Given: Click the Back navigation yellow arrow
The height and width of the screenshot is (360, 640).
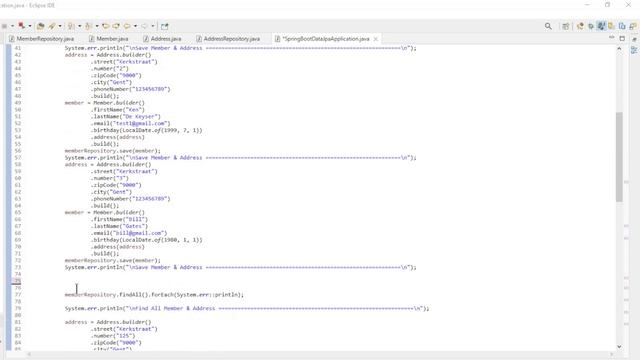Looking at the screenshot, I should pos(127,26).
